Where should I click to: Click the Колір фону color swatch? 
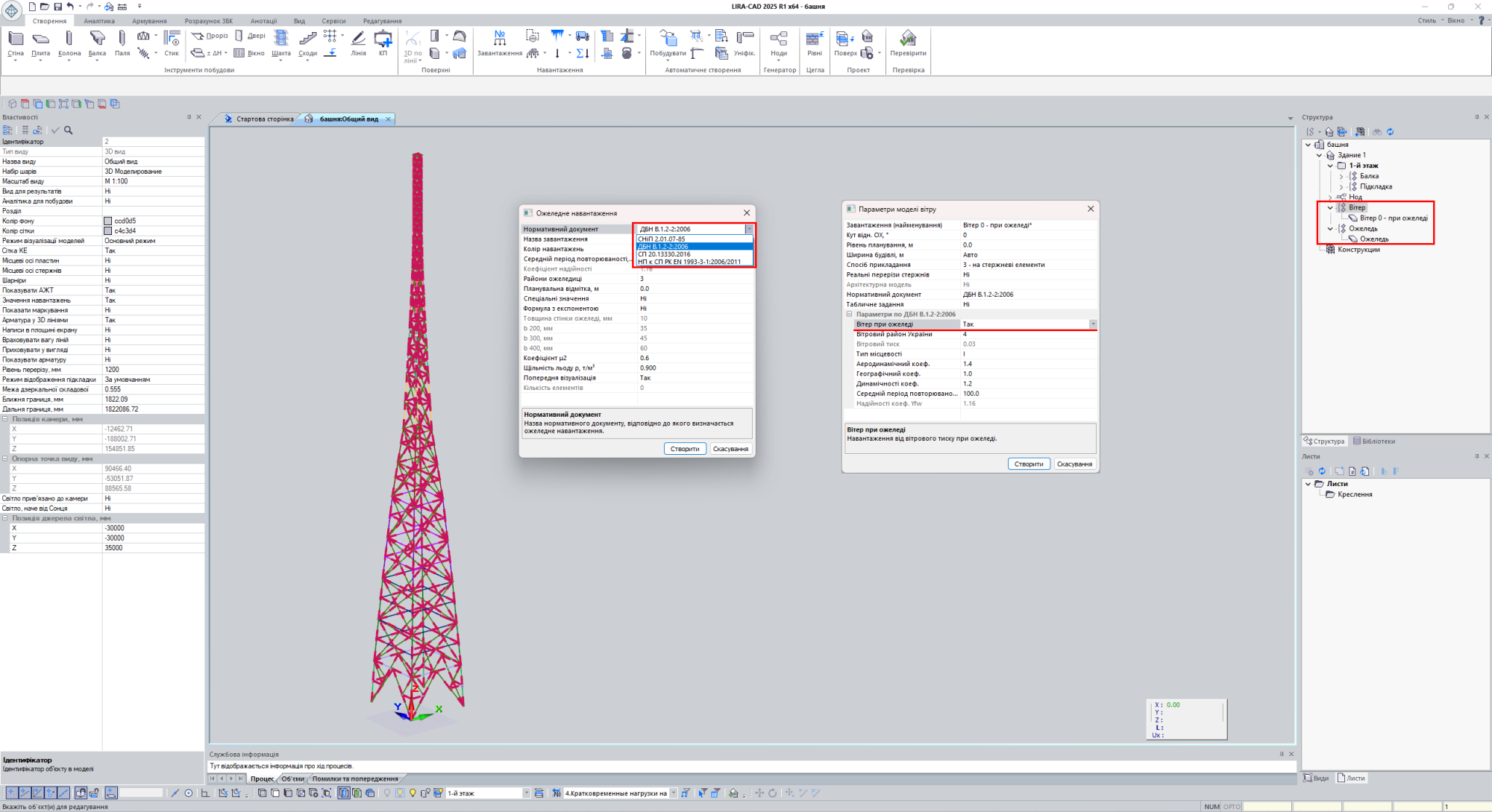108,221
